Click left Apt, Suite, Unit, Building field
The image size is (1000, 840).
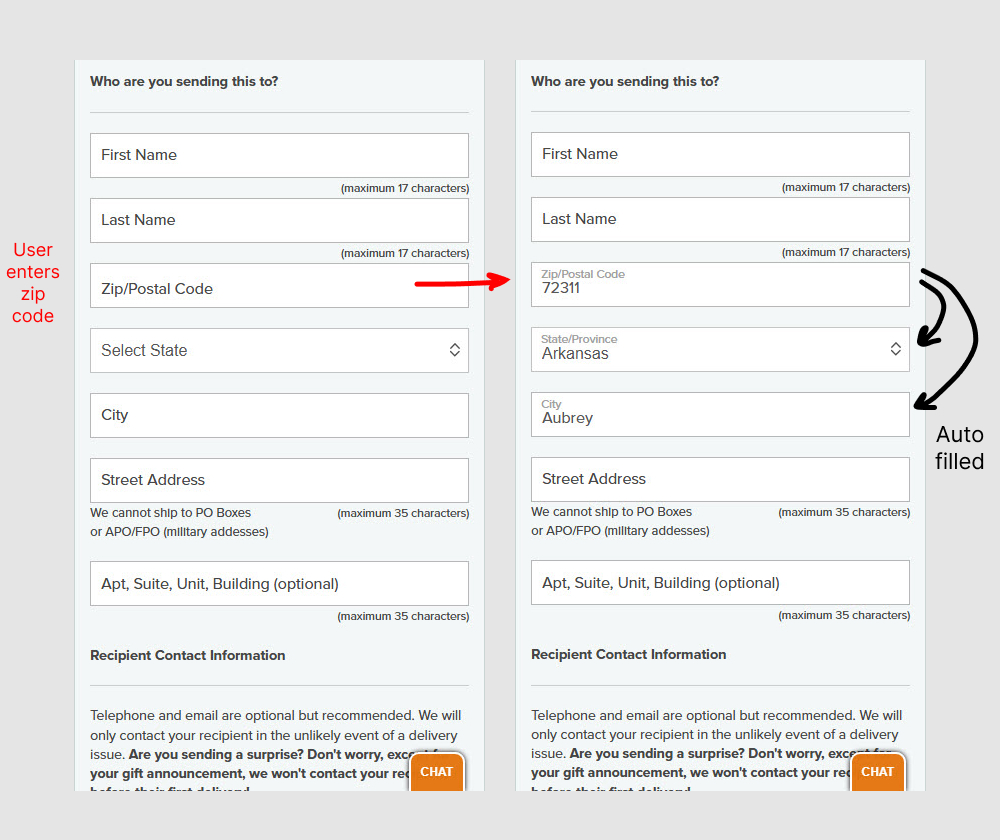pos(279,584)
